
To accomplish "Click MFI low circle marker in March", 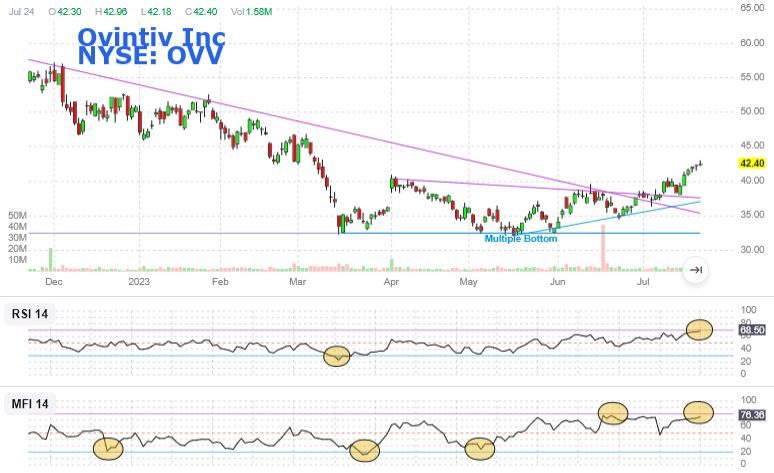I will (364, 450).
